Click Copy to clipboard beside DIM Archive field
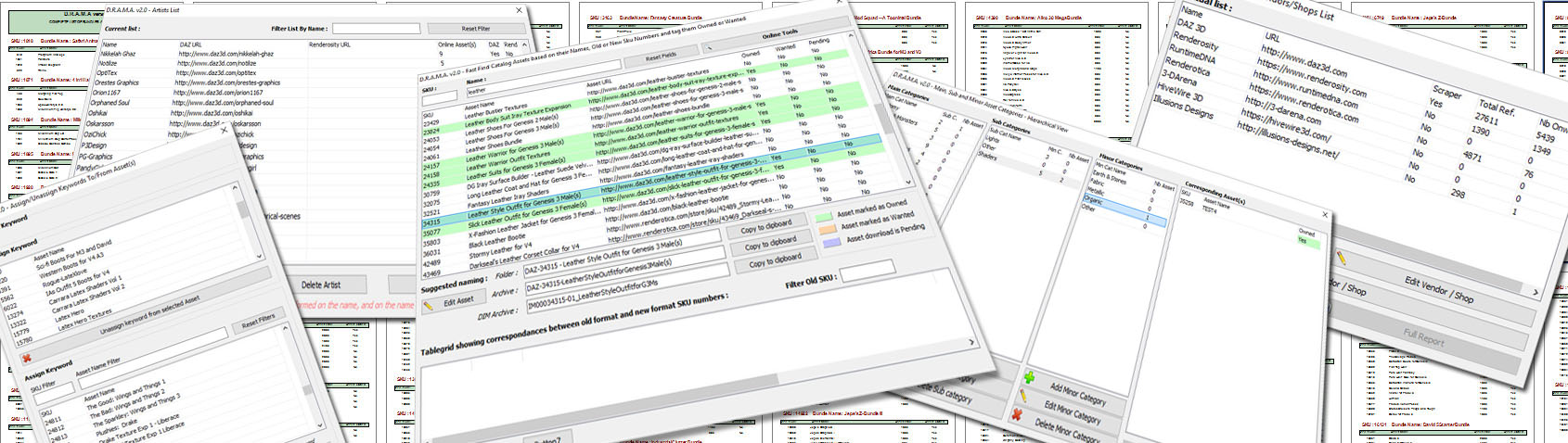Viewport: 1568px width, 443px height. coord(775,262)
